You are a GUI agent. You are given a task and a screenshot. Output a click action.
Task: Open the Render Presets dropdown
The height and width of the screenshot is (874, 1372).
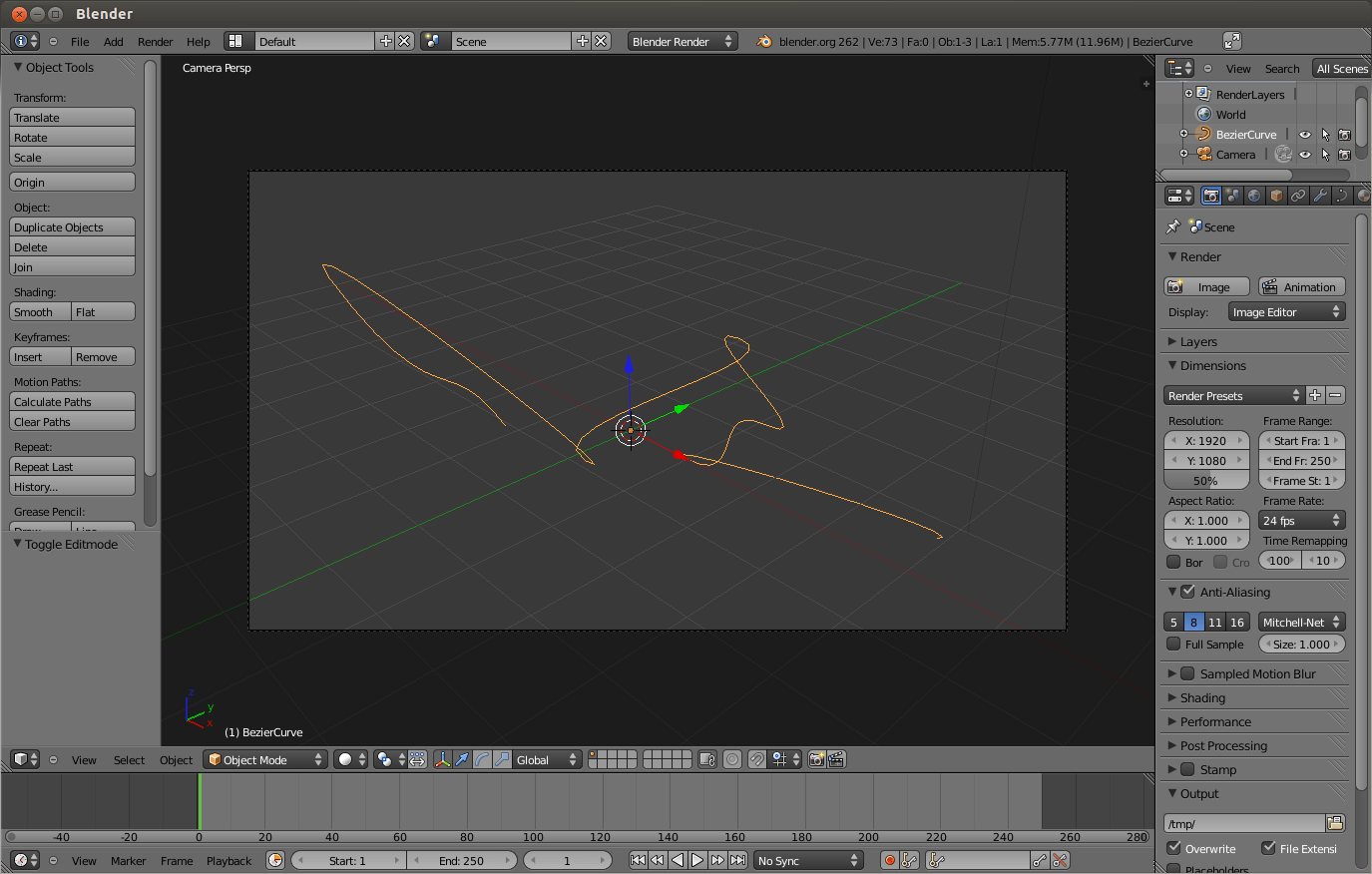(1233, 395)
